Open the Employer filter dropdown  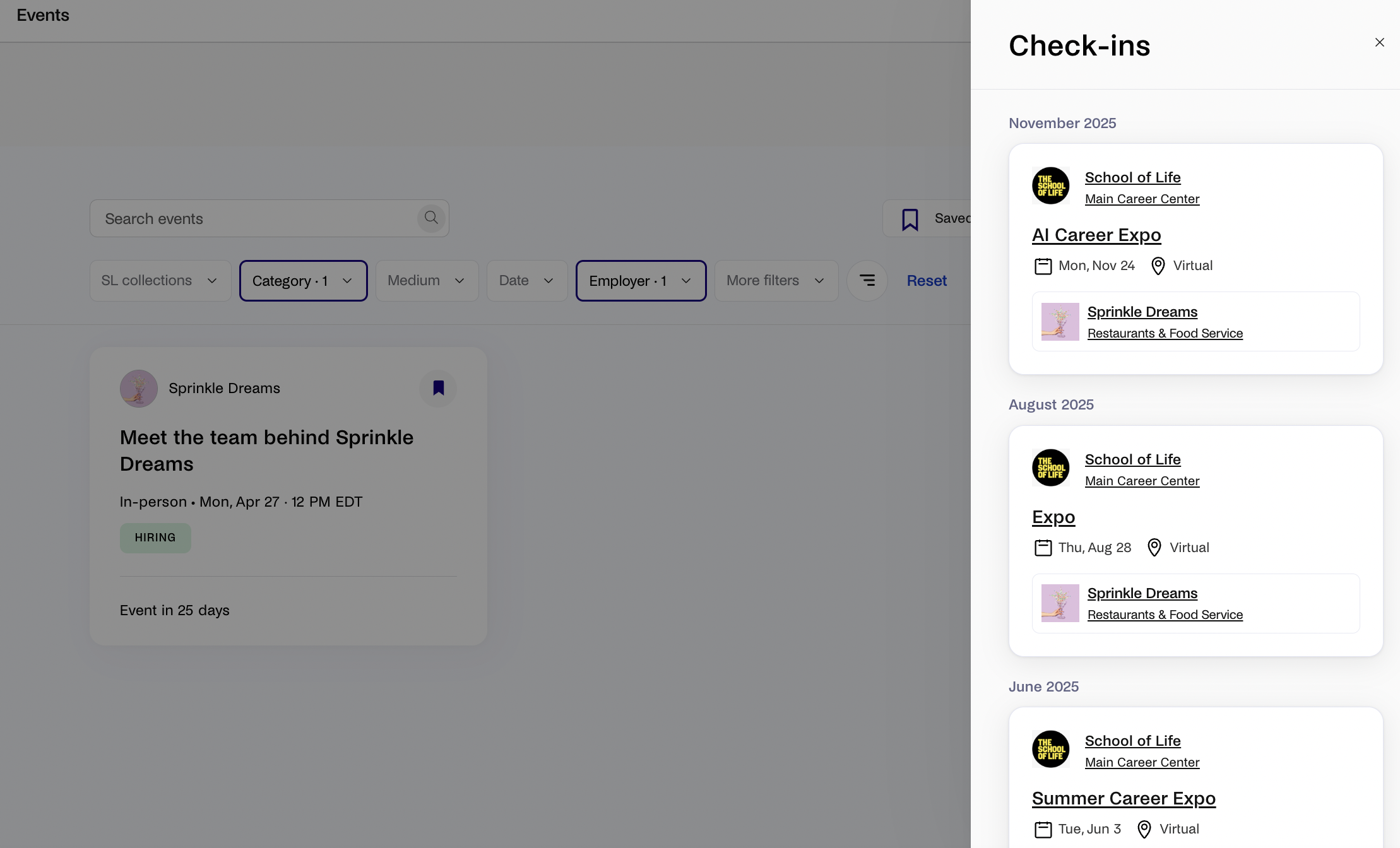pos(641,281)
